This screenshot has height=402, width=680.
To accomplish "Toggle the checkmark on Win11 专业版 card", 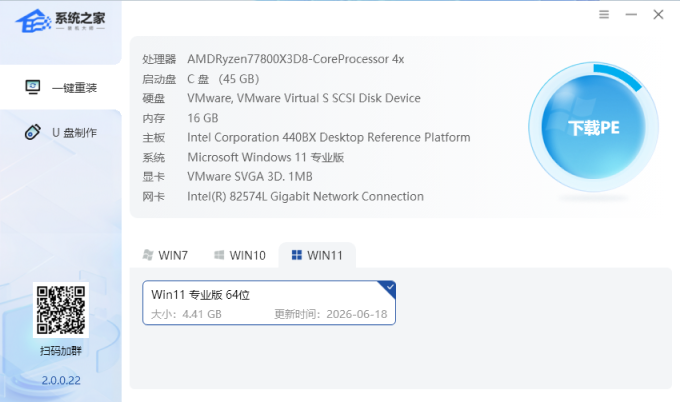I will (389, 287).
